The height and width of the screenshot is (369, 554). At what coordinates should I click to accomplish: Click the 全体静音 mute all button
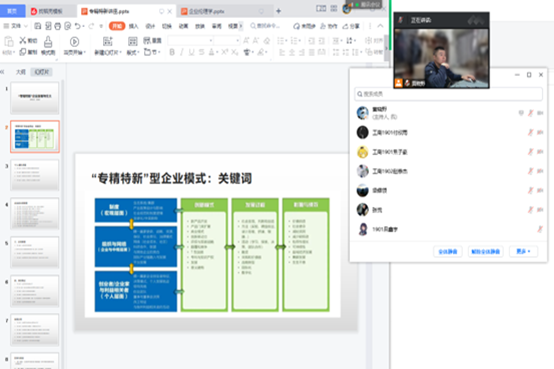coord(448,251)
